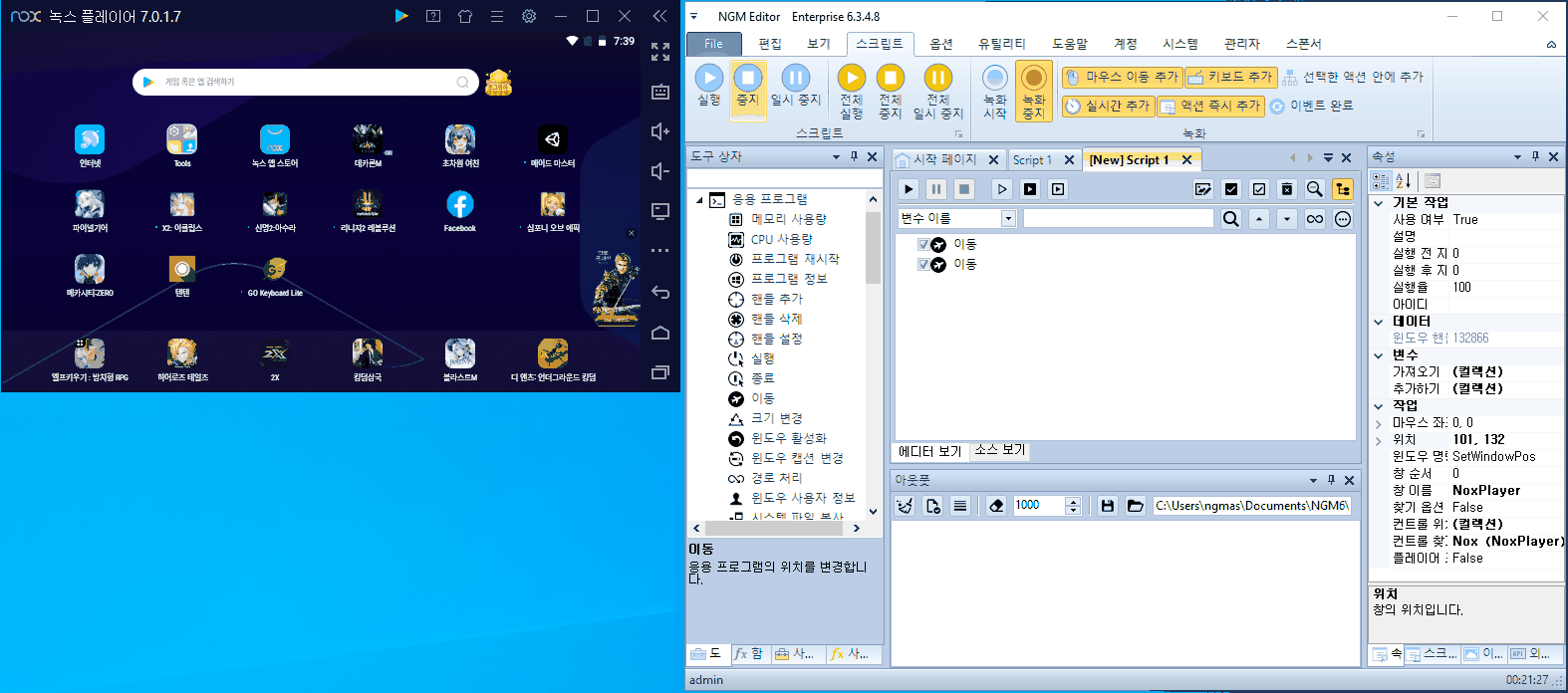
Task: Check all actions with the filled checkmark icon
Action: click(1231, 189)
